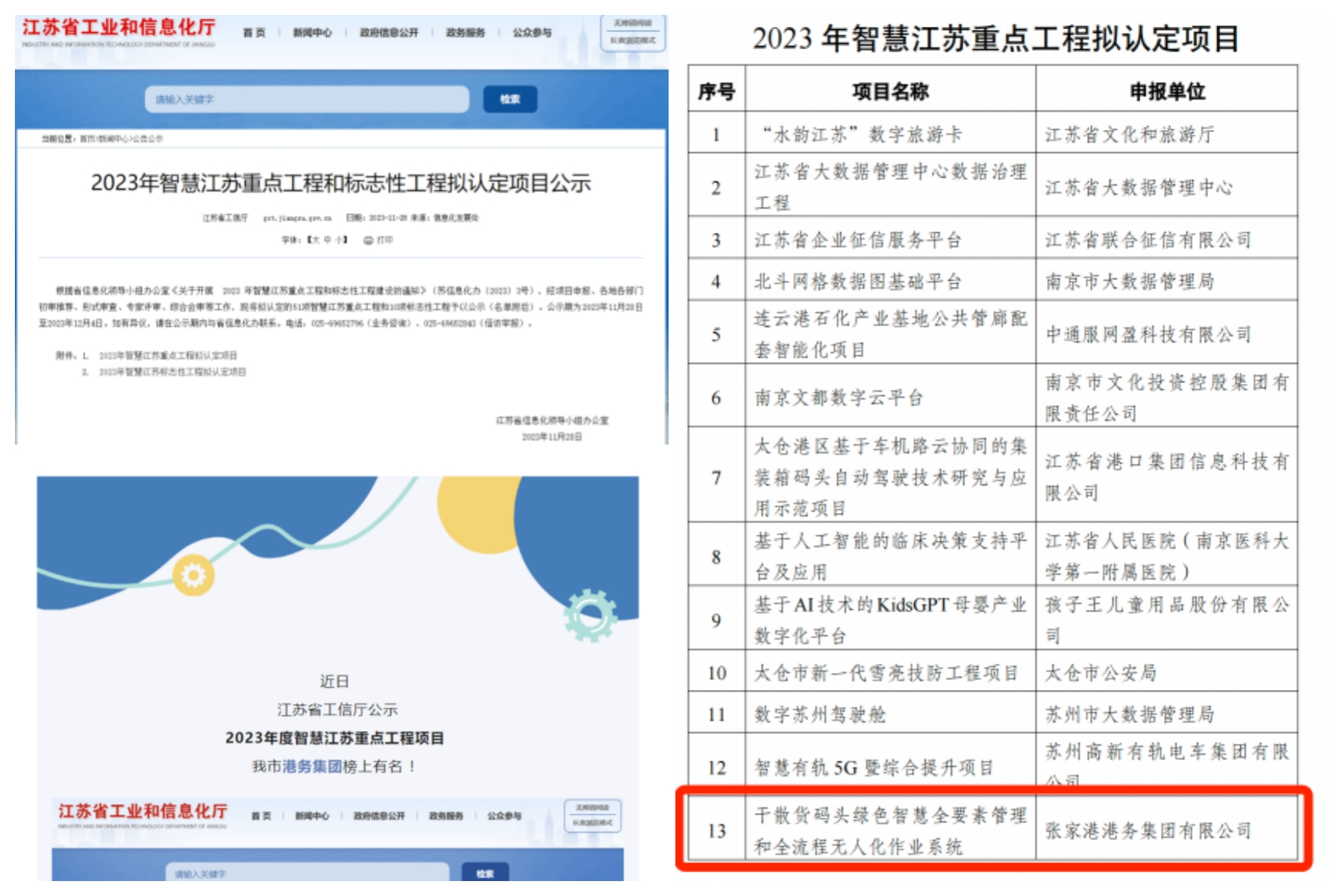Set article font size to 小

[x=337, y=240]
